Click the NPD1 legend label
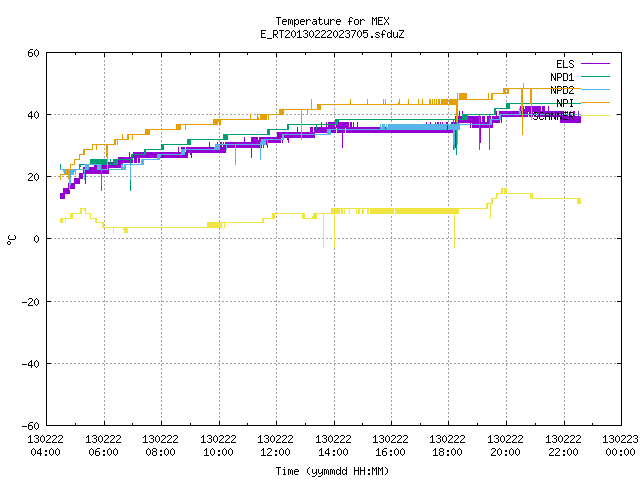This screenshot has width=640, height=480. click(562, 77)
